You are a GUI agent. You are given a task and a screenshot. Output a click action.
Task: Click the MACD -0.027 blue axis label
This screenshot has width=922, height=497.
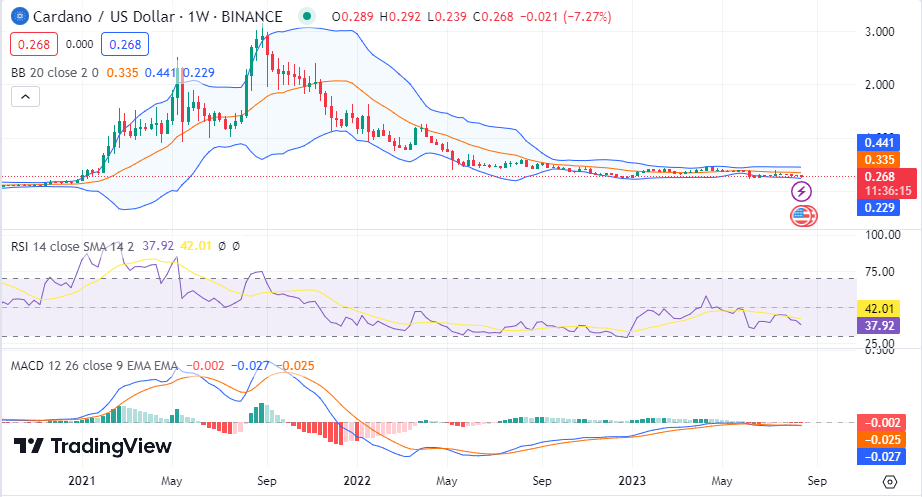click(x=881, y=456)
